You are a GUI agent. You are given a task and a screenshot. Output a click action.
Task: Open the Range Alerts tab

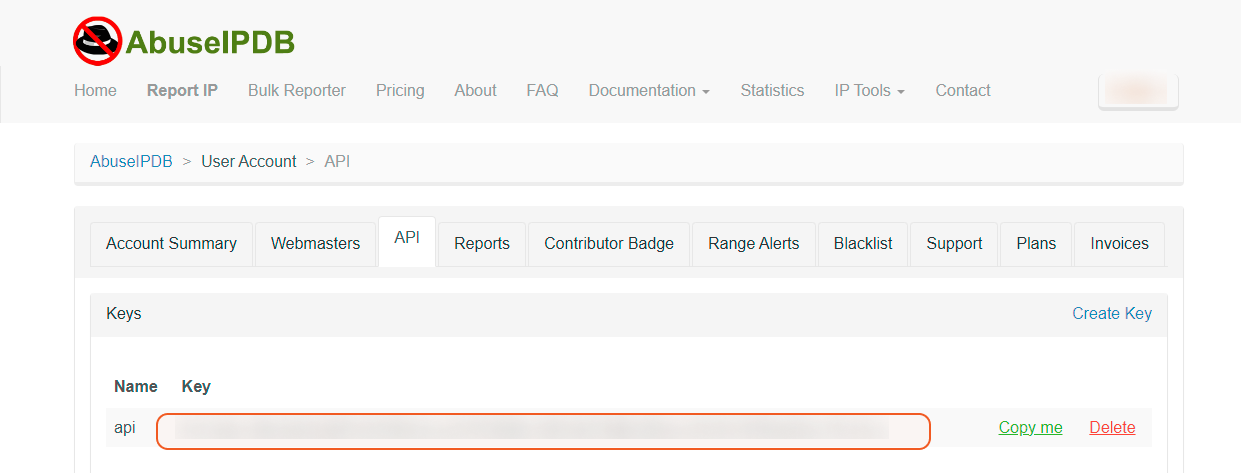pos(753,244)
